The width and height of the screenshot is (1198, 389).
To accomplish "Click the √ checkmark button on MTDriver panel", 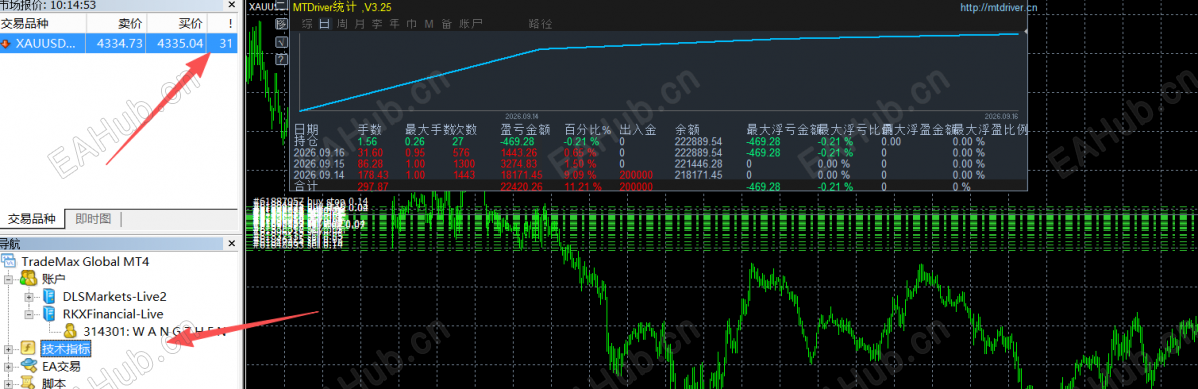I will click(281, 41).
